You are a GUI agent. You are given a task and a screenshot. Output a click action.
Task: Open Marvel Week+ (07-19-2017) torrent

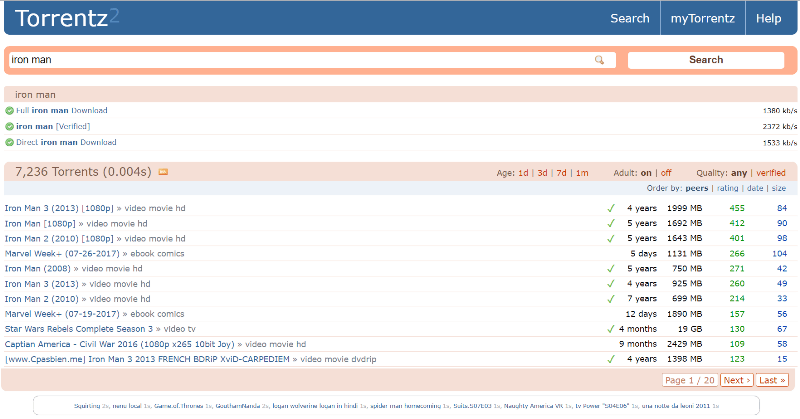(x=62, y=314)
